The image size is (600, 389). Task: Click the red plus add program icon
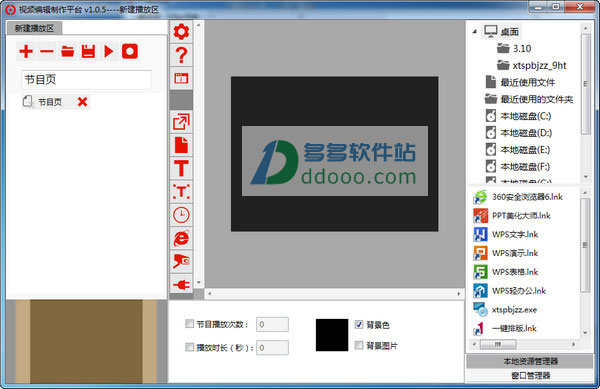pyautogui.click(x=26, y=51)
